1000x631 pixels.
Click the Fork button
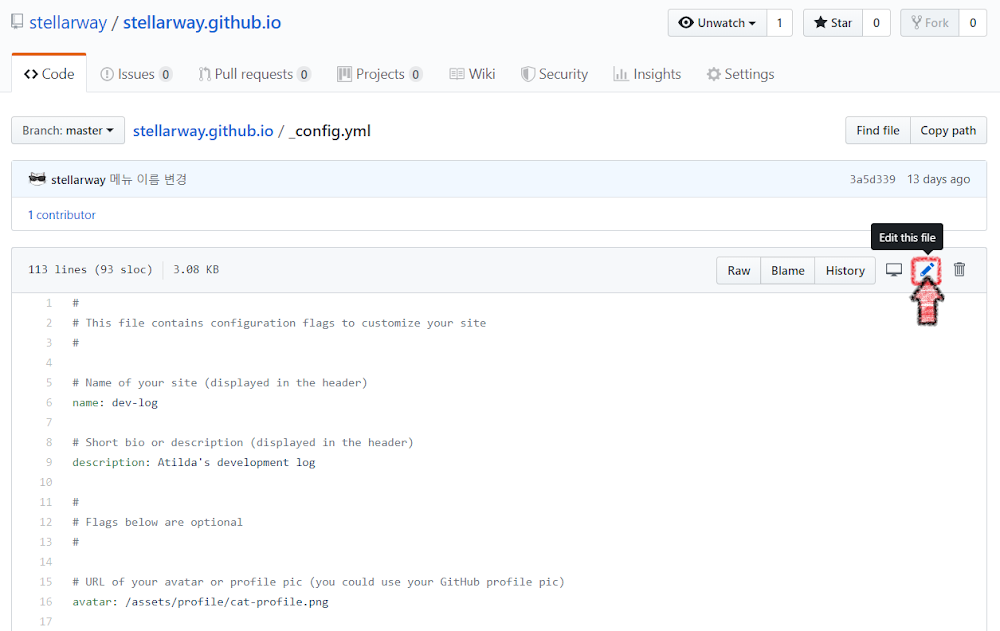click(x=930, y=23)
